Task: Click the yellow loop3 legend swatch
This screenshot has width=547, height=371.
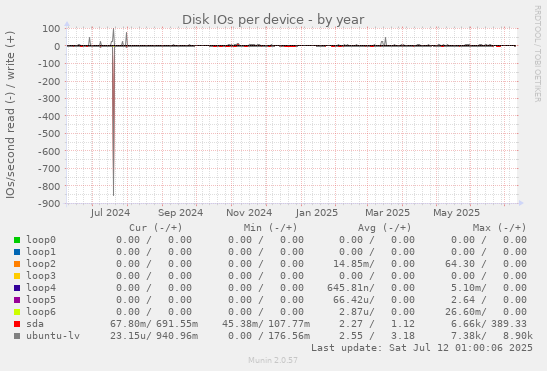Action: pyautogui.click(x=17, y=276)
